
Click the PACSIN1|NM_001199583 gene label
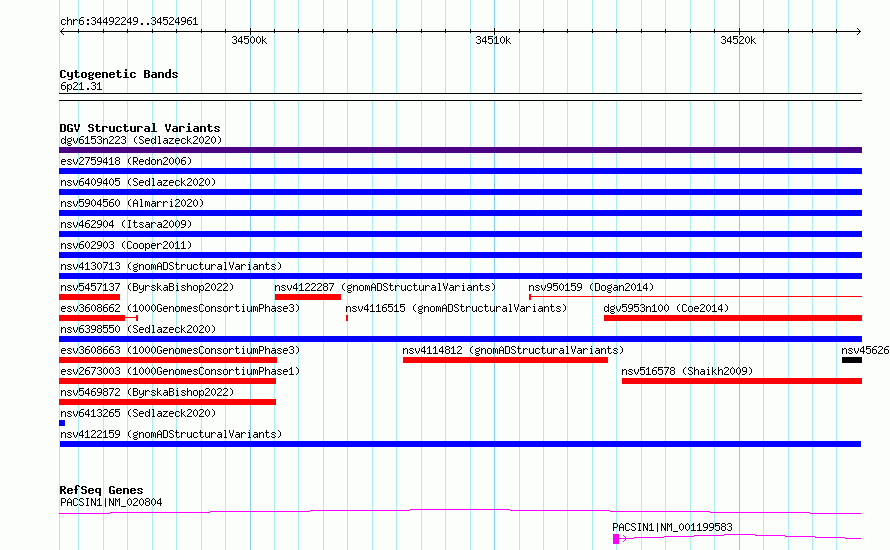(672, 527)
